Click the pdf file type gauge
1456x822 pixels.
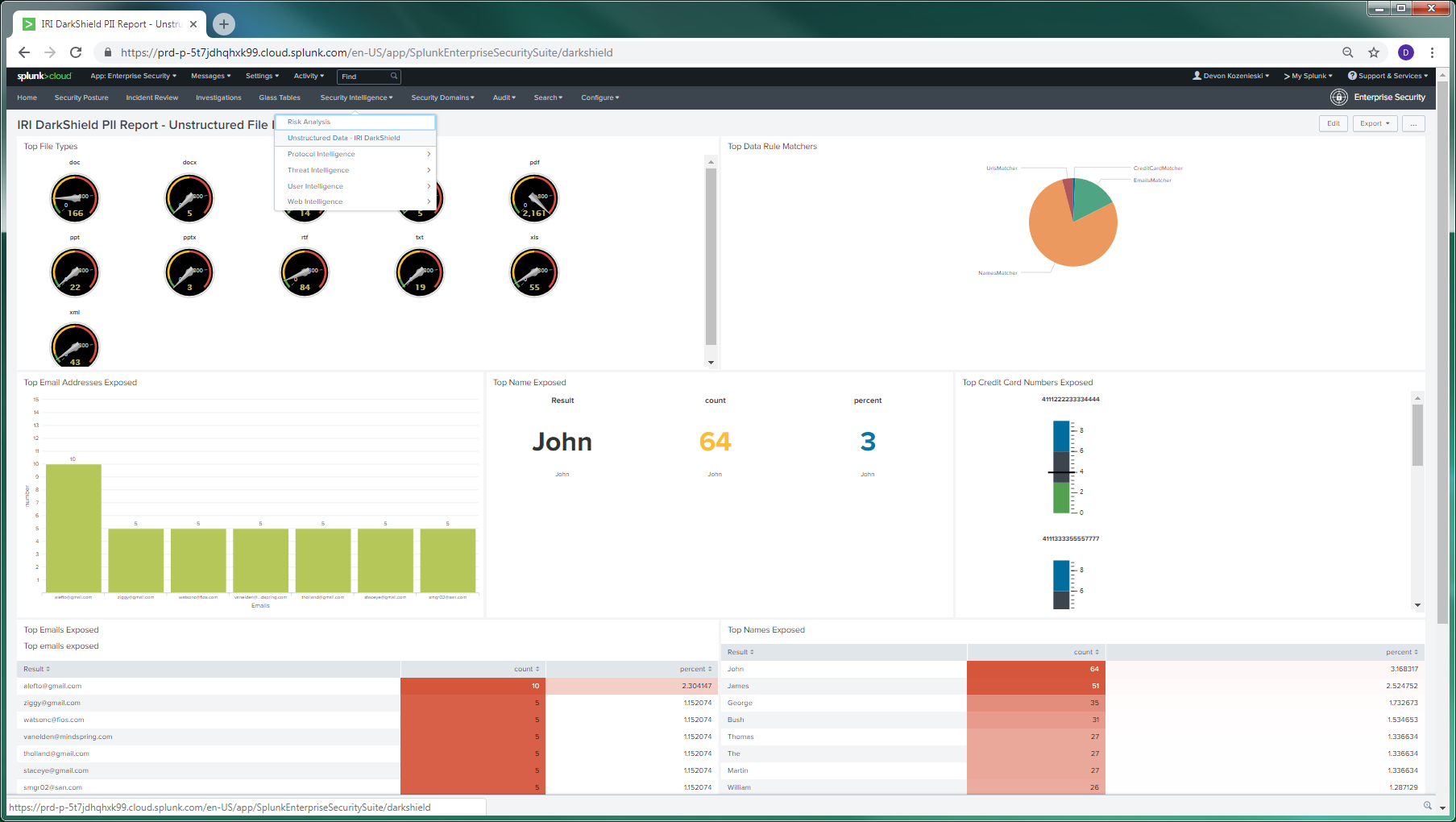534,198
